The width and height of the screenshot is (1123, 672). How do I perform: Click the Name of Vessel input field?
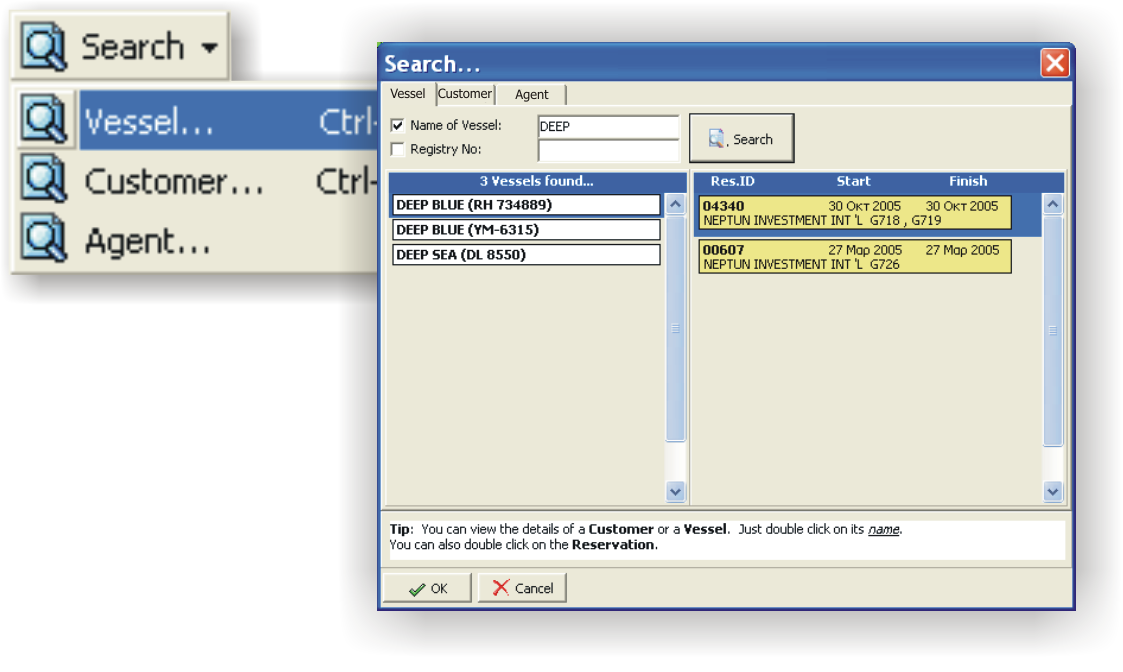[607, 126]
